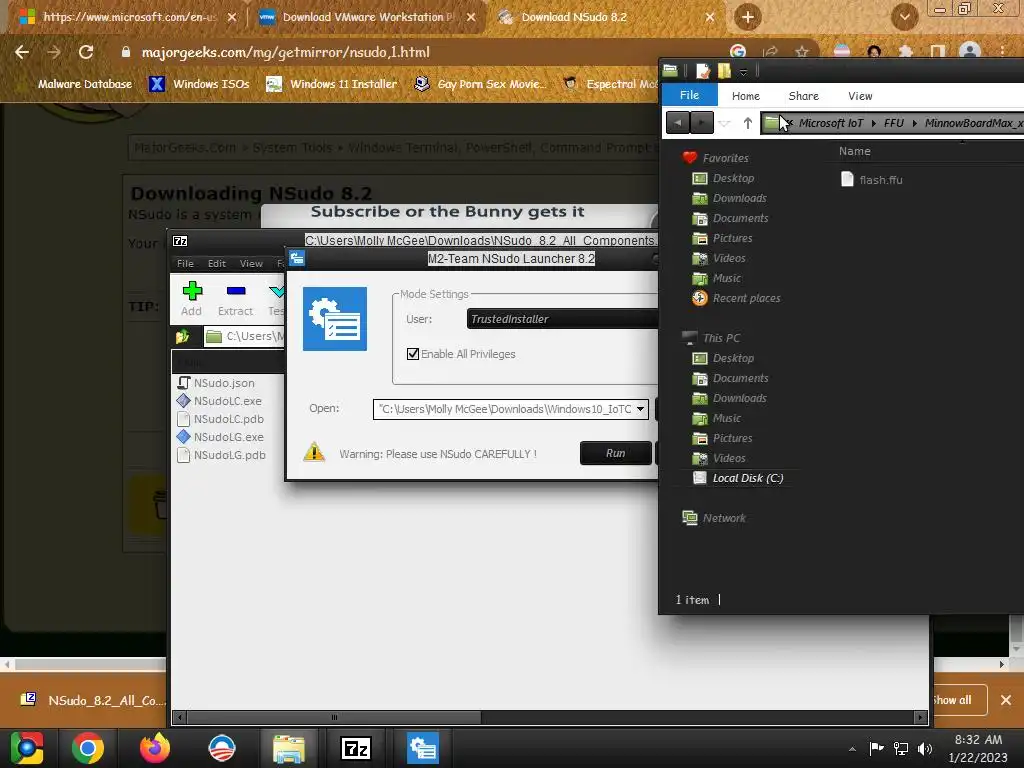Select NSudoLG.exe in 7-Zip list
Viewport: 1024px width, 768px height.
(x=221, y=437)
